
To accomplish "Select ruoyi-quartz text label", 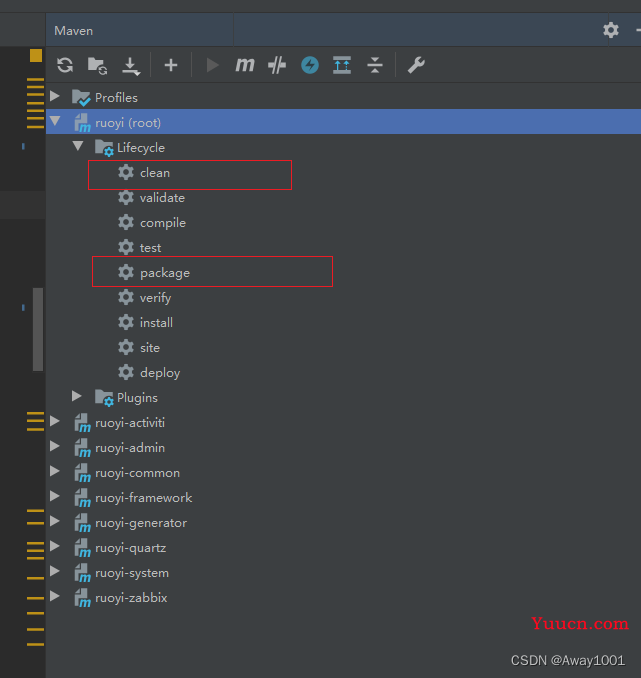I will (x=130, y=548).
